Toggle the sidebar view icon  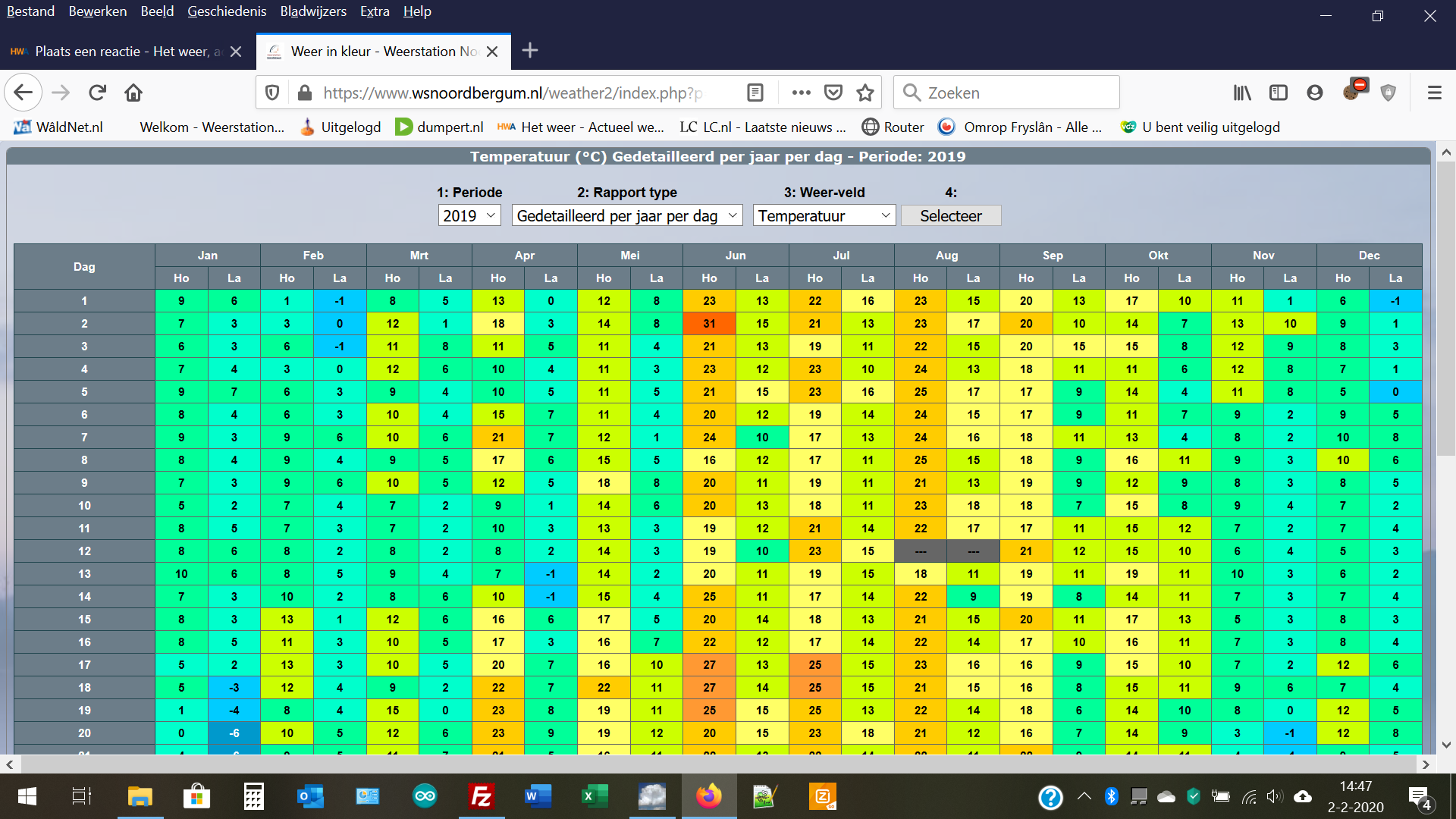(1279, 93)
